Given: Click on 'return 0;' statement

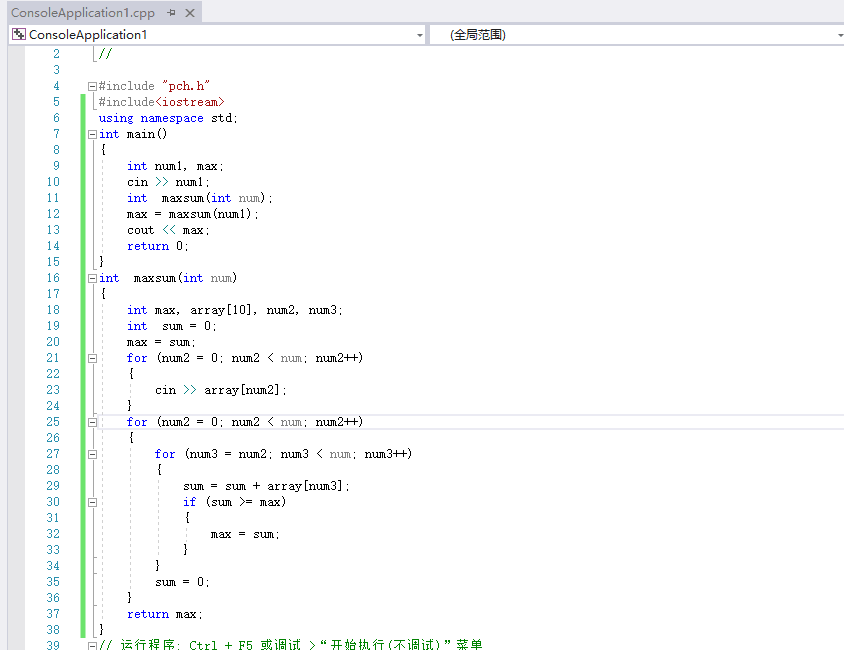Looking at the screenshot, I should coord(158,246).
